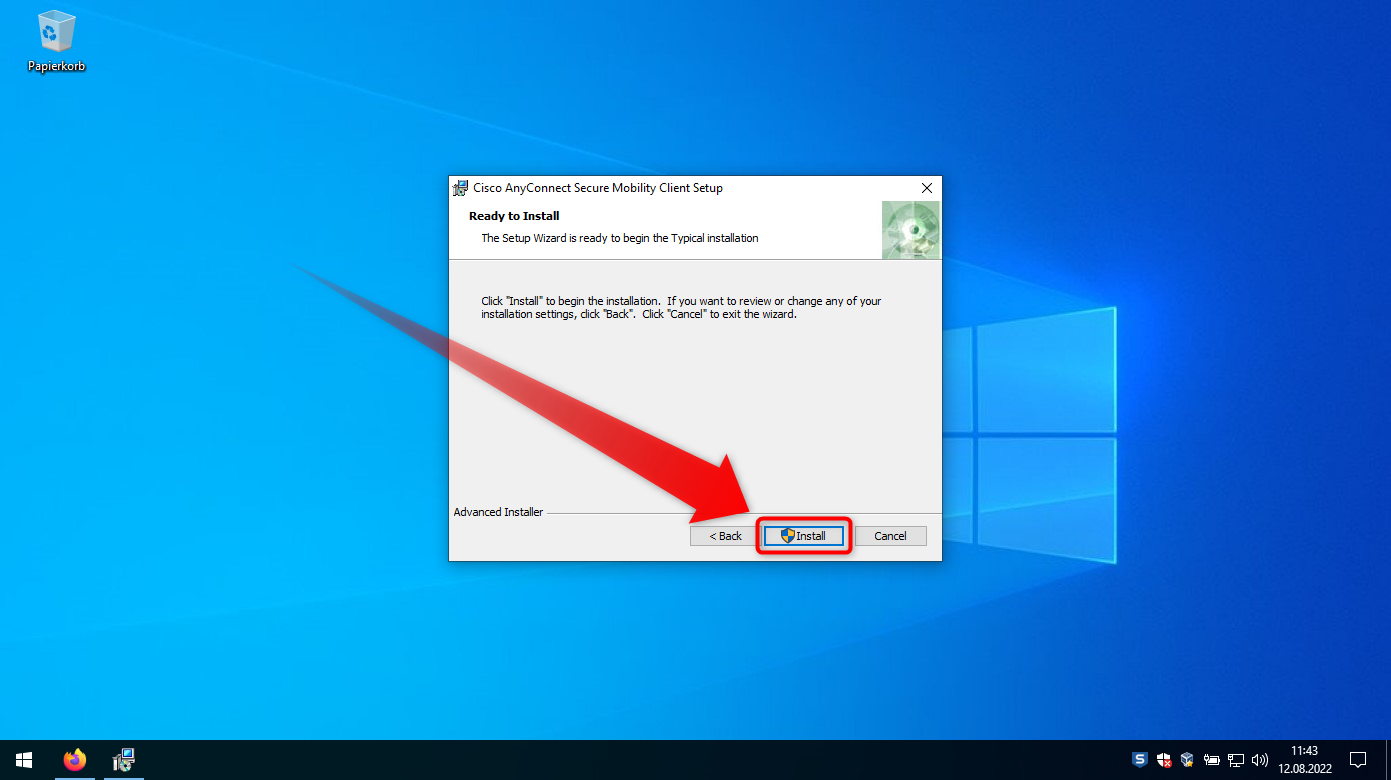Open Firefox from the taskbar
This screenshot has height=780, width=1391.
[x=75, y=760]
